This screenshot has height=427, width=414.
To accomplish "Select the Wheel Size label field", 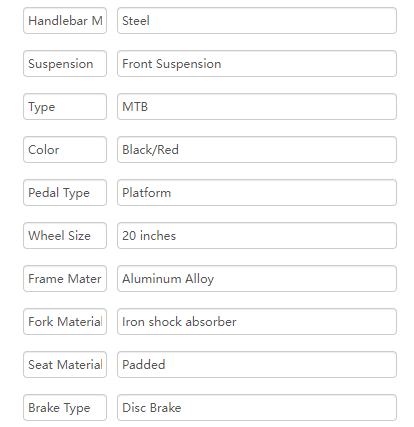I will [65, 236].
